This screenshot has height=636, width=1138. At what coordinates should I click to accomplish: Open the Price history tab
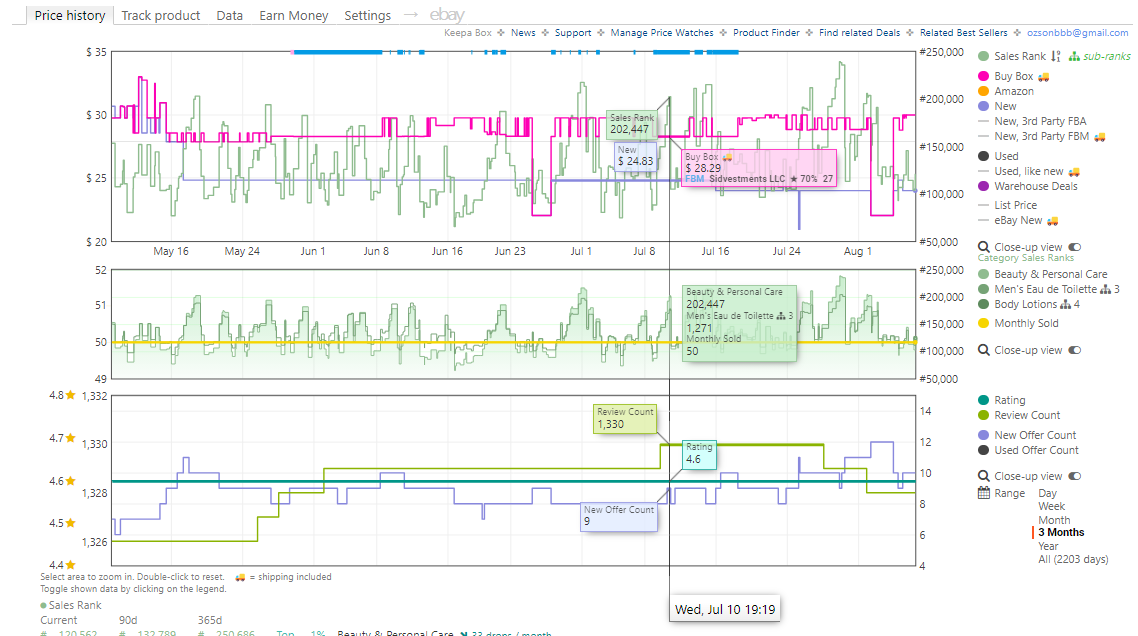point(70,15)
